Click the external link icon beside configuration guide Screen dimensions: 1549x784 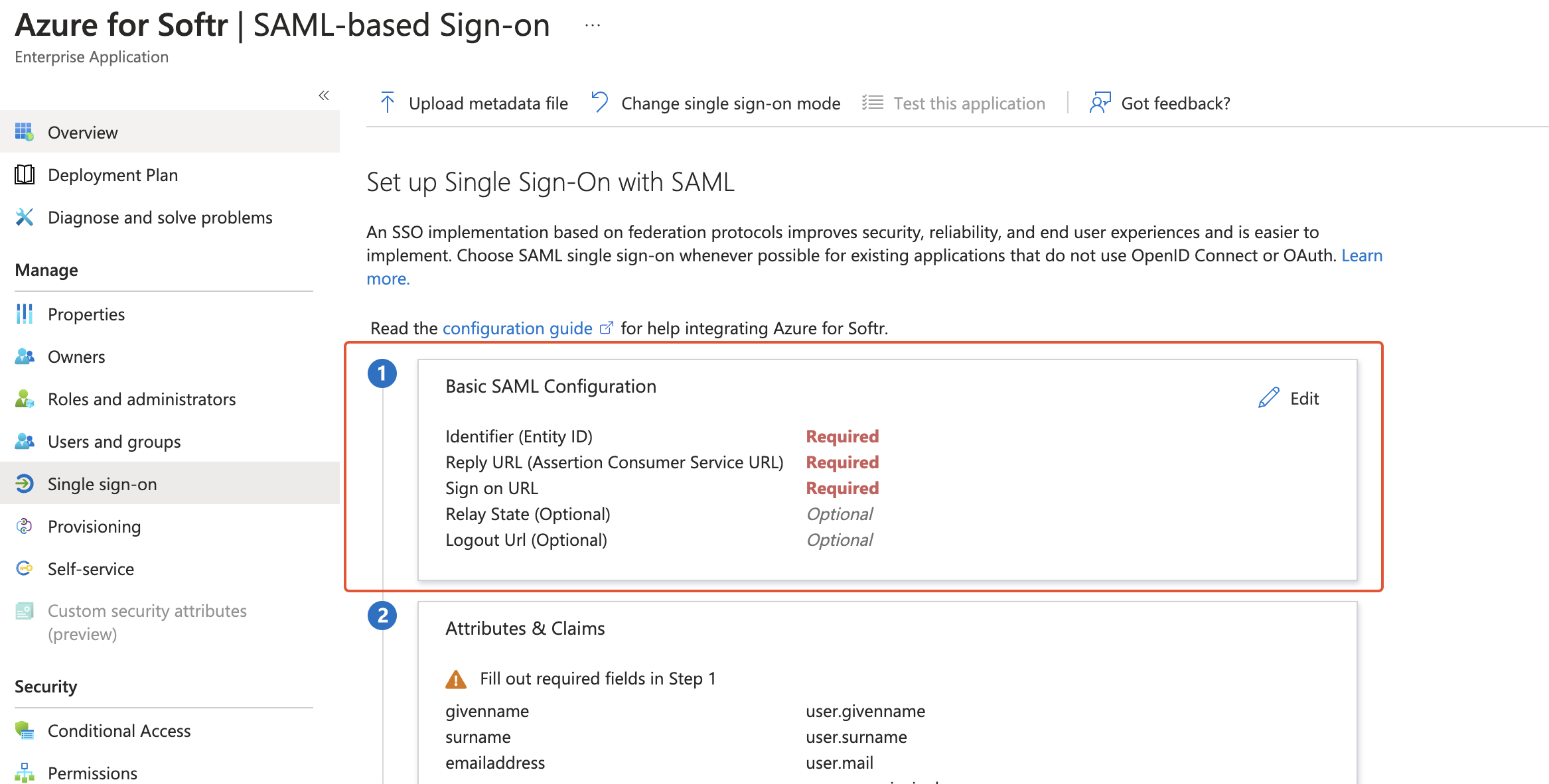pos(606,326)
